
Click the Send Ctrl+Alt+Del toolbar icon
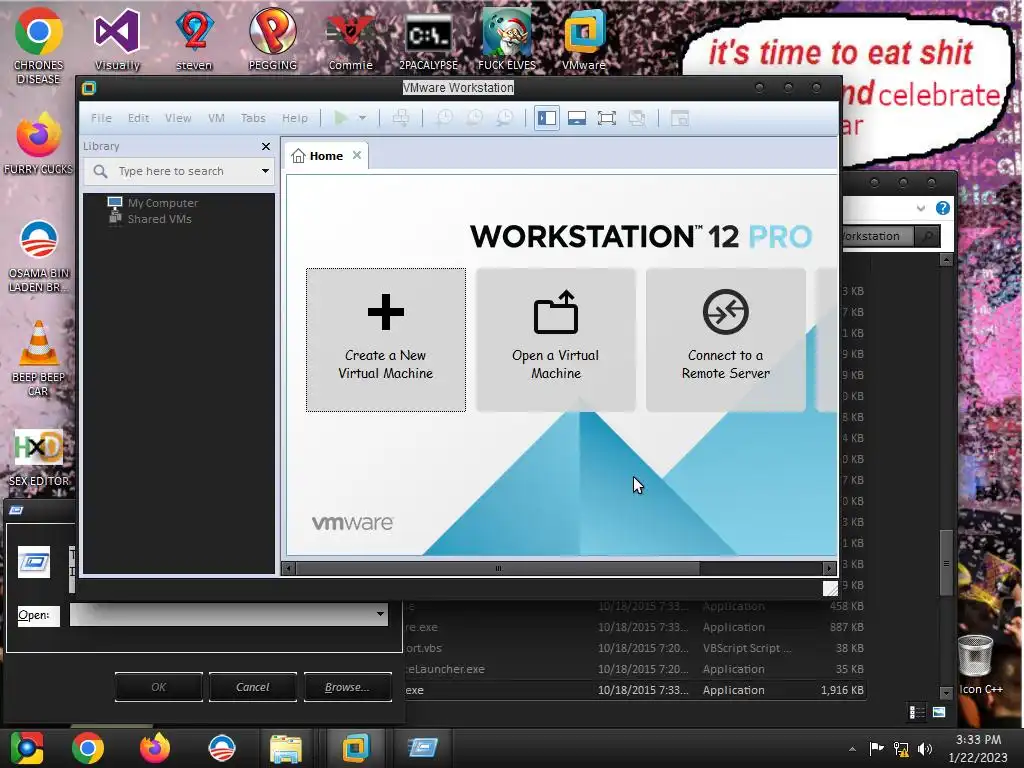[401, 118]
